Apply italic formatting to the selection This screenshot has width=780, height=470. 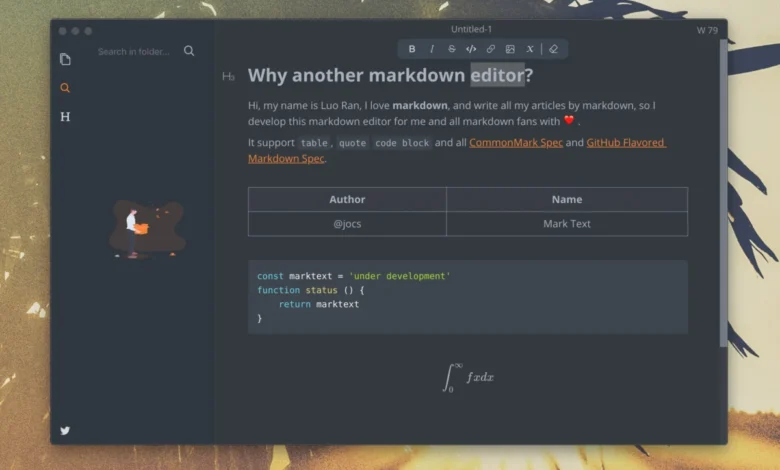coord(432,49)
